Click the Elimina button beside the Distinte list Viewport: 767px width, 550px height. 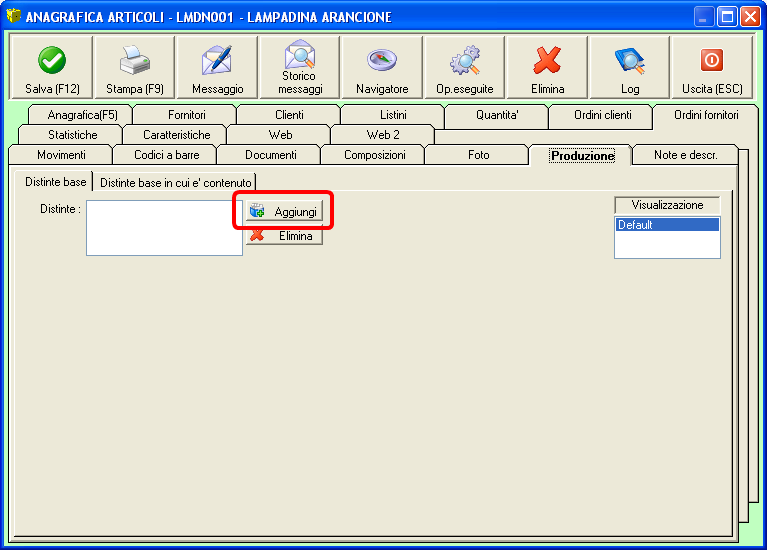285,237
